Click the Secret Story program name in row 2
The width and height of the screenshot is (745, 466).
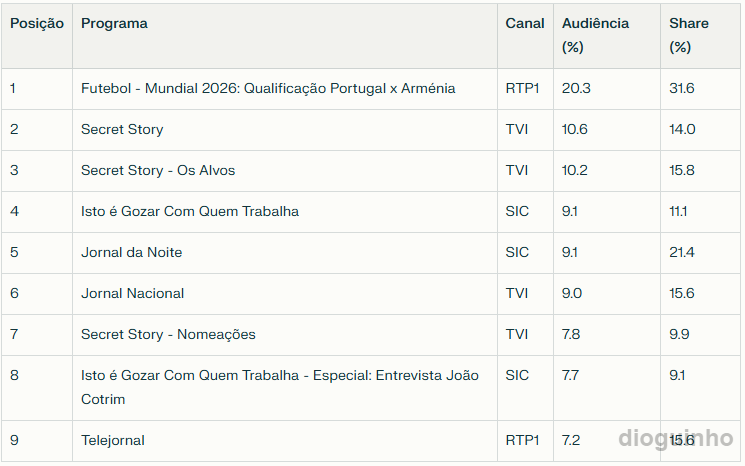[x=122, y=129]
